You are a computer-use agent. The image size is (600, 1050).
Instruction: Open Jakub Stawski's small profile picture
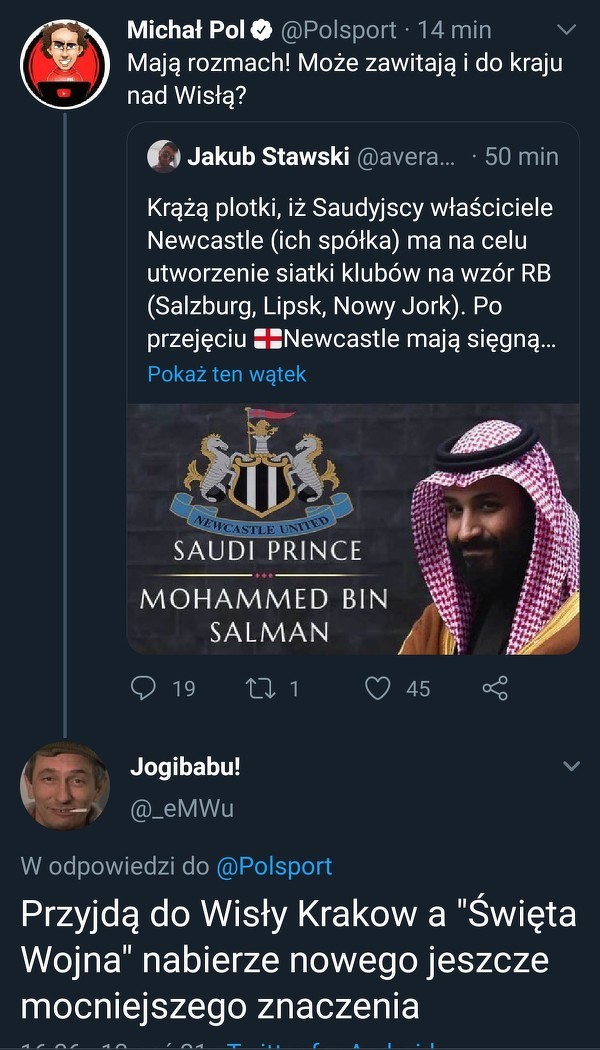tap(163, 156)
